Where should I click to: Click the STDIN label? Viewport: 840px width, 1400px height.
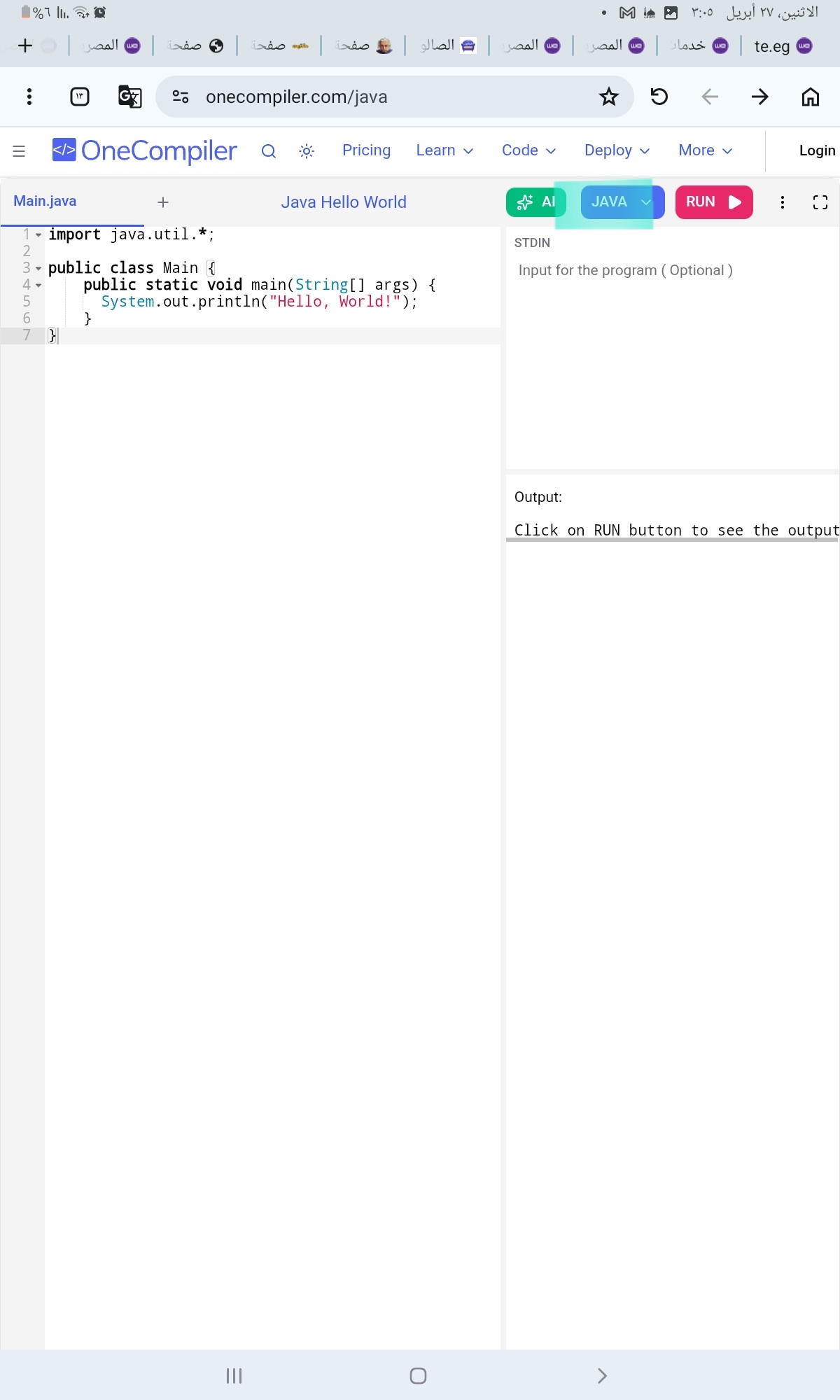click(532, 243)
